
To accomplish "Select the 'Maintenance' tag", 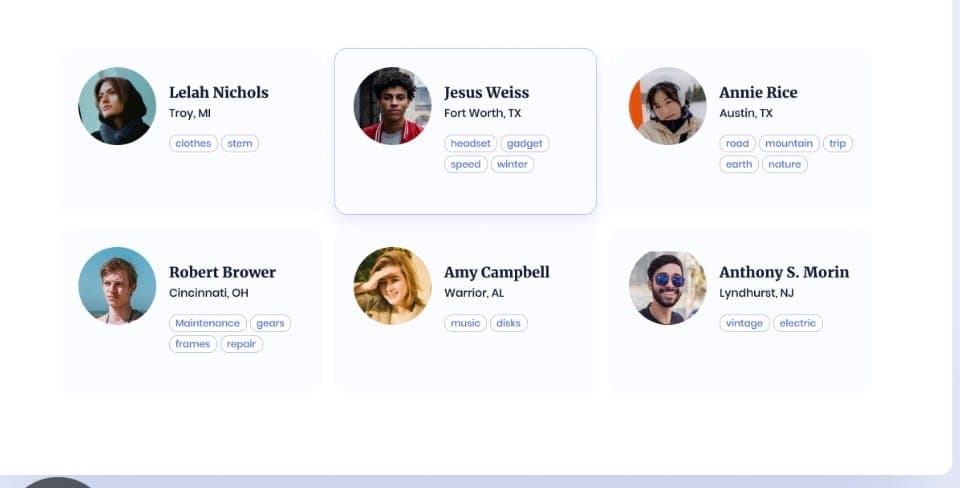I will [208, 323].
